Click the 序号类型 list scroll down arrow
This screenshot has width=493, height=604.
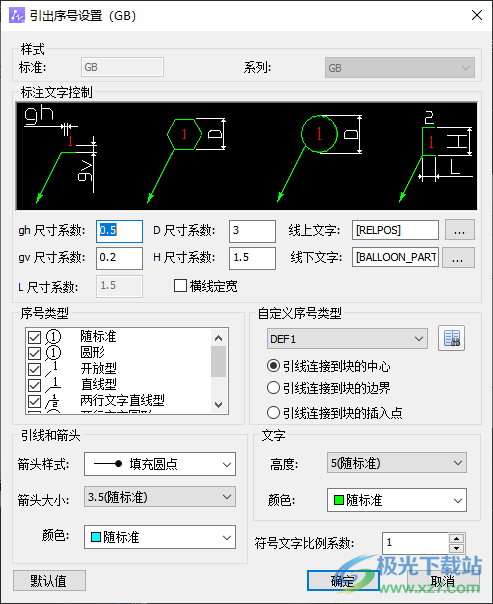click(218, 404)
